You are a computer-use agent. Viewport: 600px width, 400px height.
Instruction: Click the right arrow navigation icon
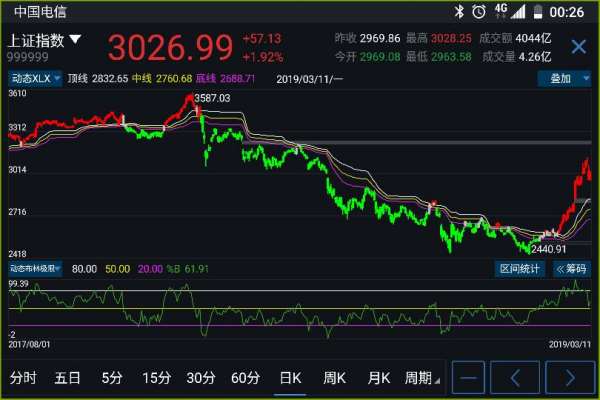pyautogui.click(x=570, y=378)
